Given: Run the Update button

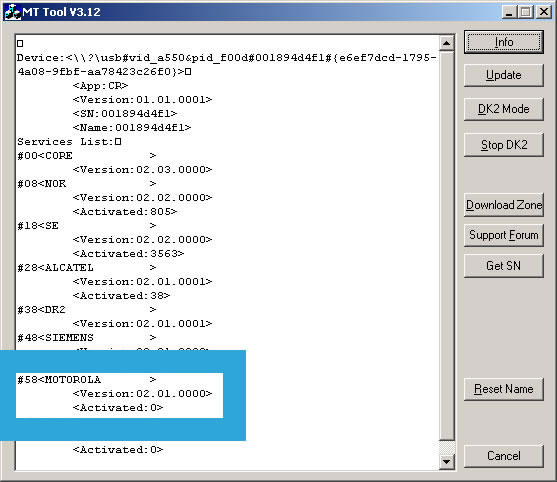Looking at the screenshot, I should pyautogui.click(x=503, y=75).
